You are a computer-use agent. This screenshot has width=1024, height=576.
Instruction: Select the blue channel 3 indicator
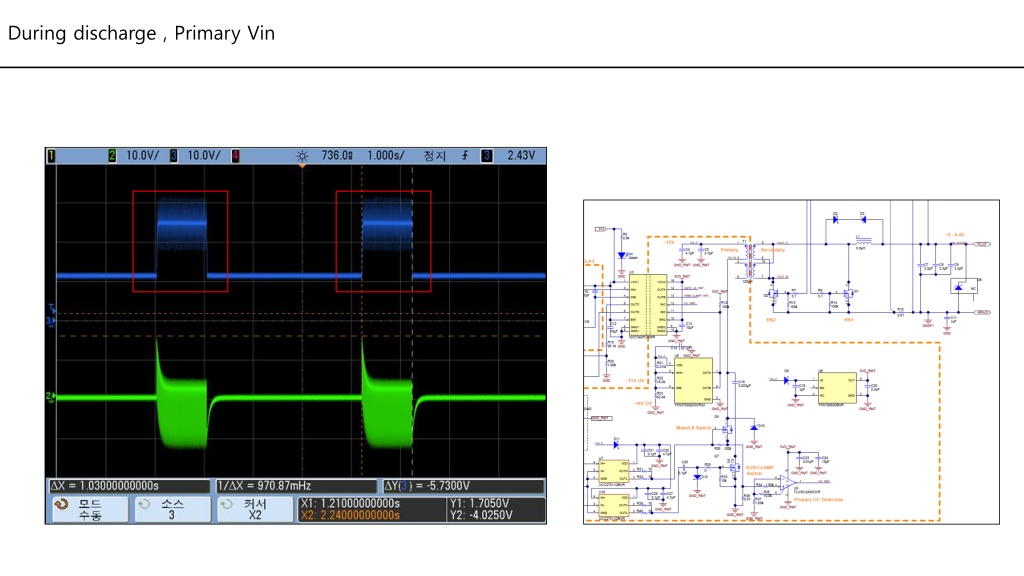tap(174, 155)
